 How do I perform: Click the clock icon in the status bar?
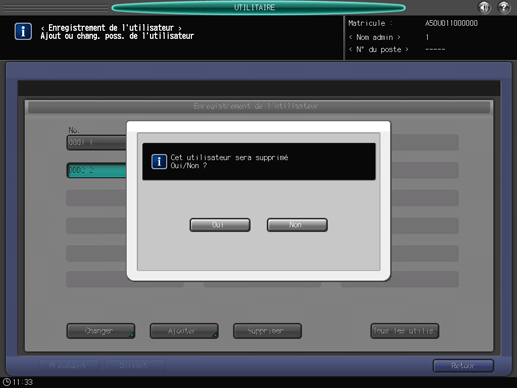(x=6, y=382)
